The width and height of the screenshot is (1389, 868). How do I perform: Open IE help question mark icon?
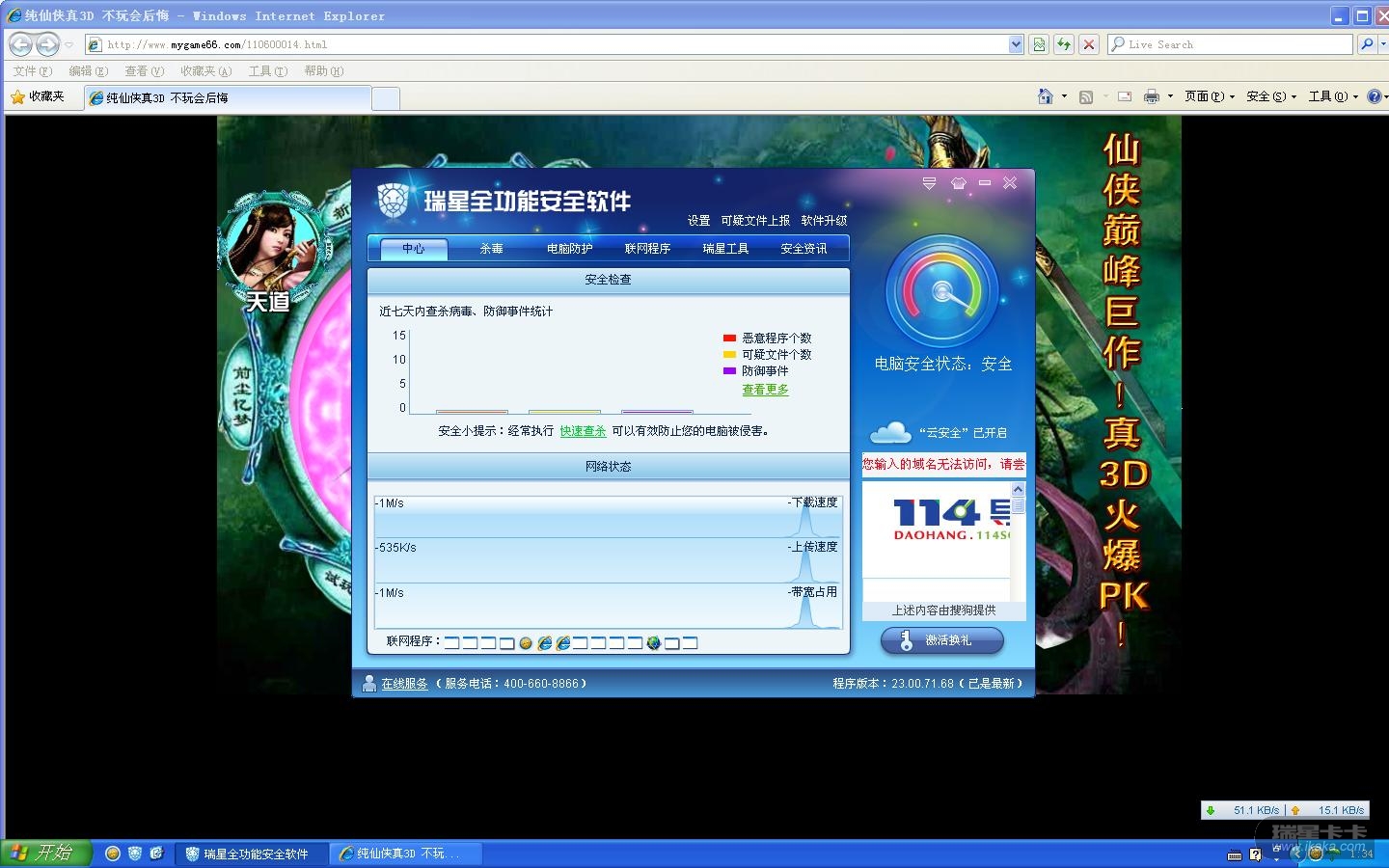(1374, 96)
